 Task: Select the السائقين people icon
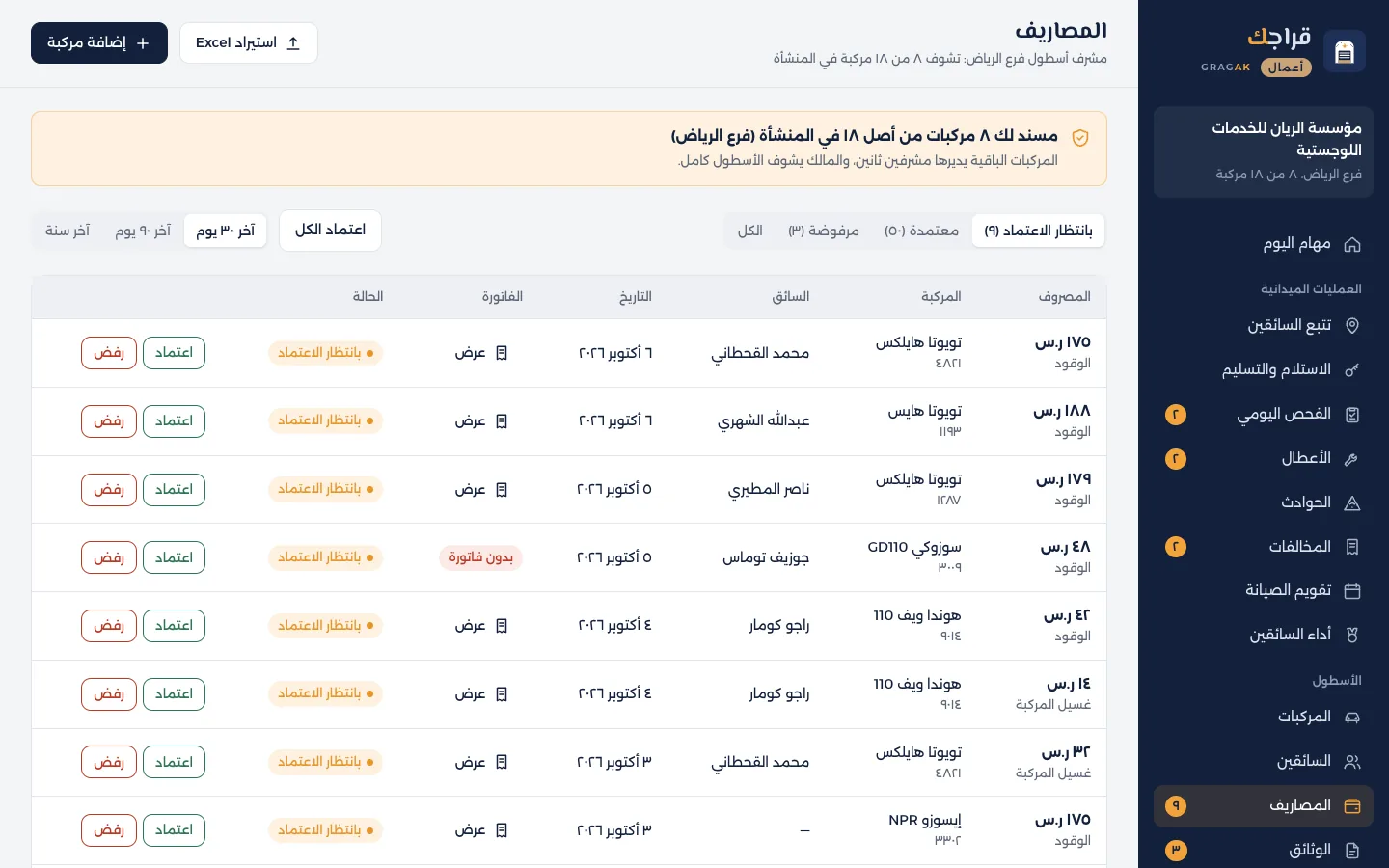pyautogui.click(x=1352, y=762)
